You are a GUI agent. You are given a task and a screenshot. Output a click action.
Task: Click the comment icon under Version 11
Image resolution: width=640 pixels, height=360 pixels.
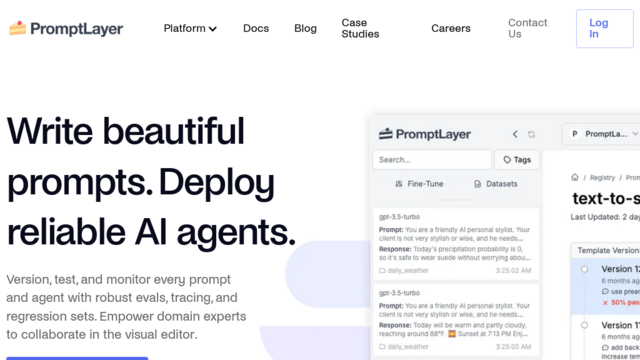click(x=605, y=347)
